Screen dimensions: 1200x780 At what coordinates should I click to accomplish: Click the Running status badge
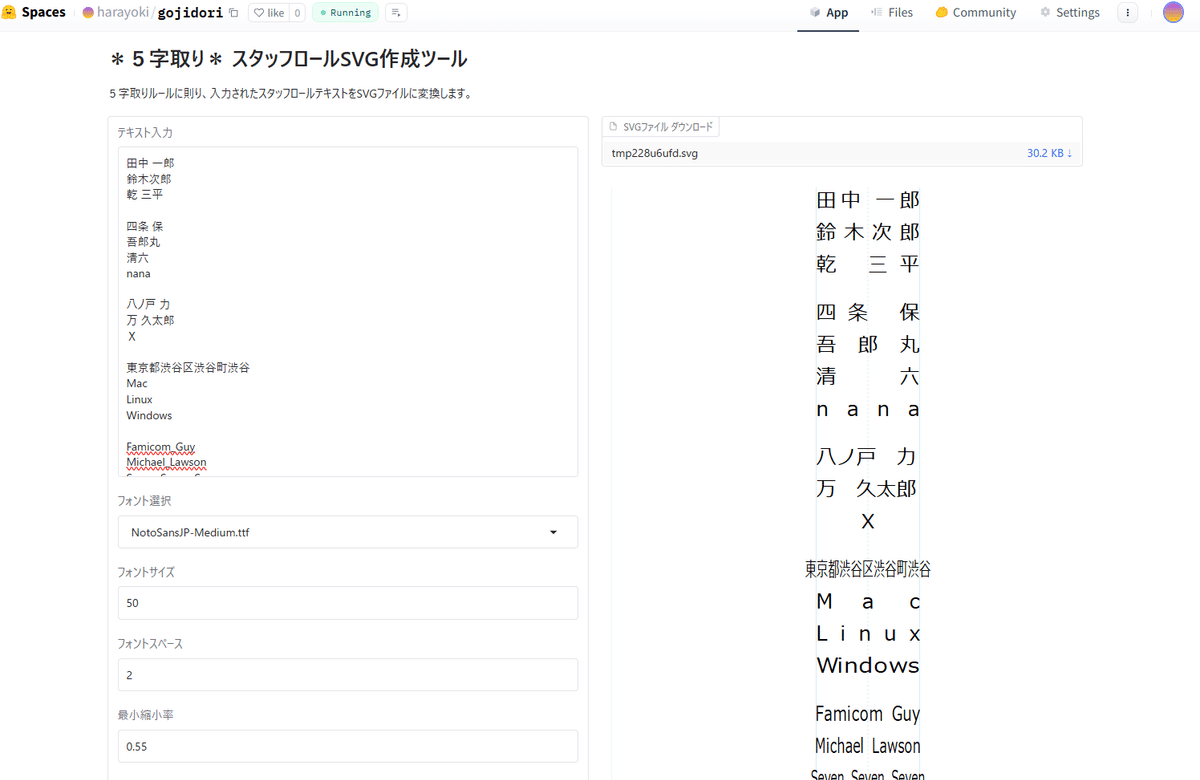pos(344,12)
